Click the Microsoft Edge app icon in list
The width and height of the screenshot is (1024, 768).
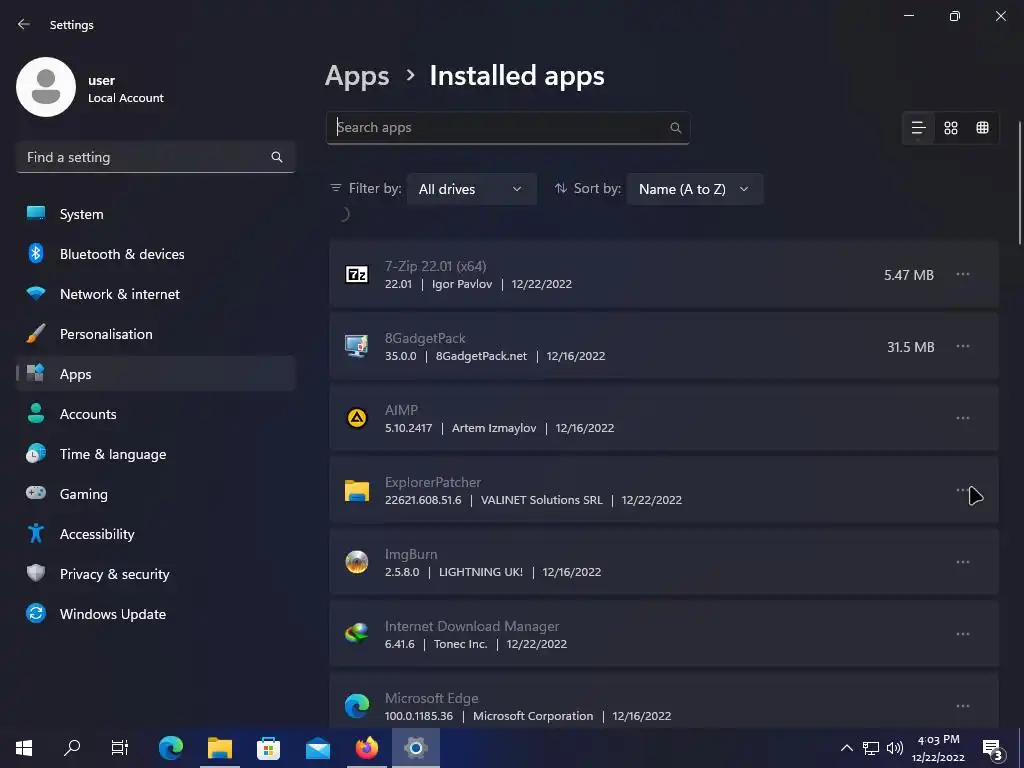(x=357, y=706)
